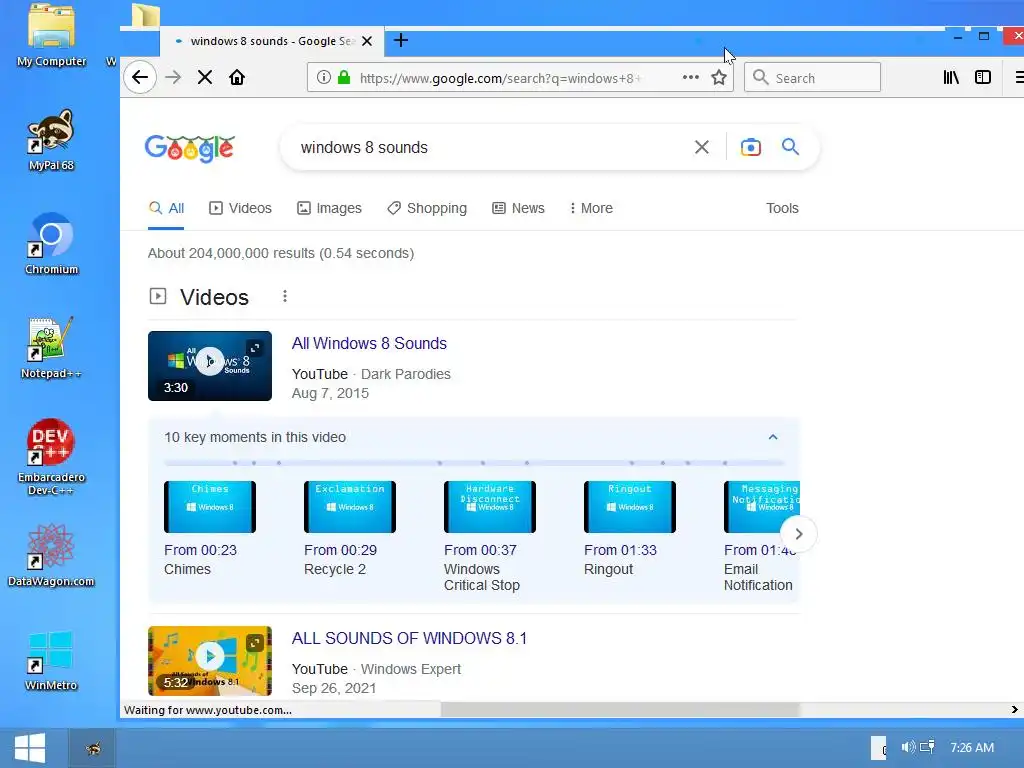The width and height of the screenshot is (1024, 768).
Task: Open the browser home page icon
Action: tap(237, 78)
